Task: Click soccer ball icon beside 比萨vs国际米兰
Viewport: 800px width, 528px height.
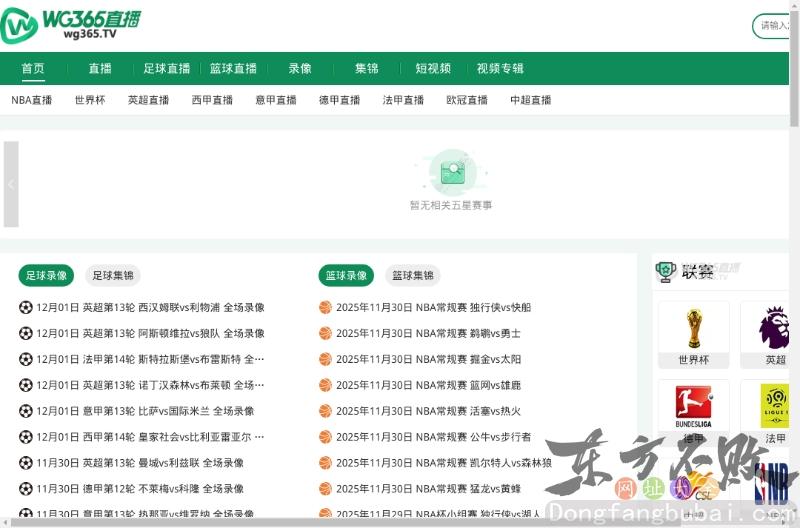Action: coord(26,411)
